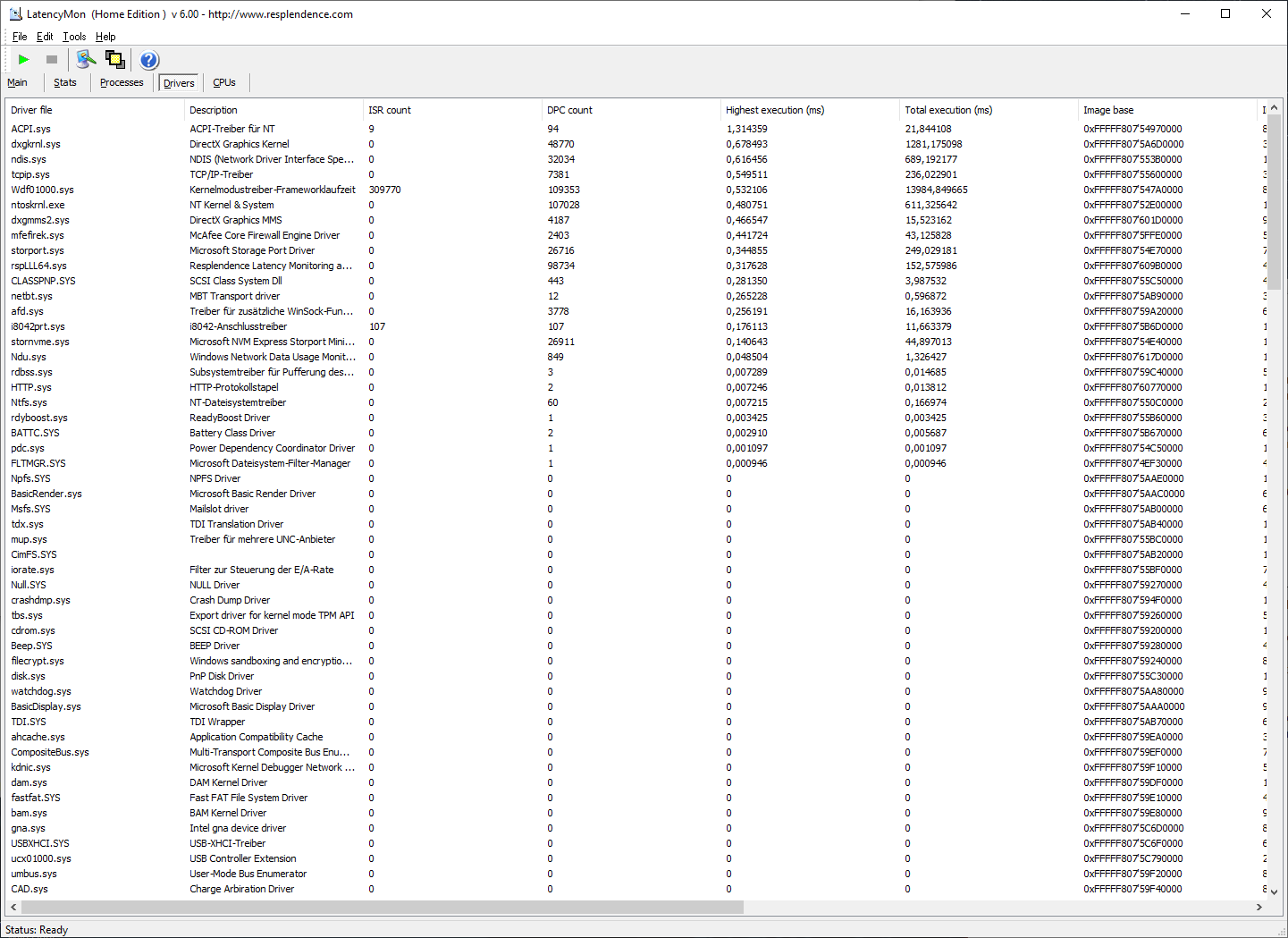Sort by the ISR count column header
The width and height of the screenshot is (1288, 938).
452,110
